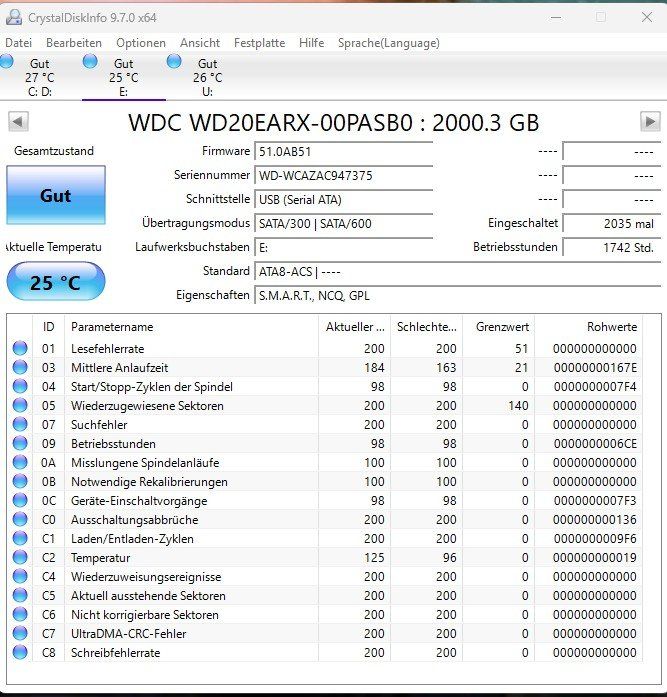The height and width of the screenshot is (697, 667).
Task: Click status orb for Start/Stopp-Zyklen row
Action: point(20,386)
